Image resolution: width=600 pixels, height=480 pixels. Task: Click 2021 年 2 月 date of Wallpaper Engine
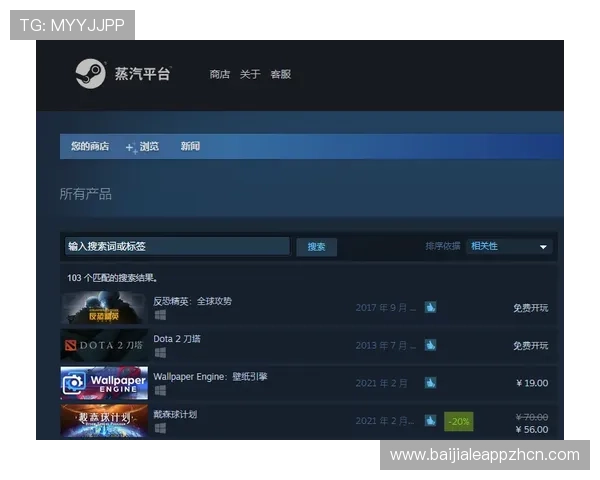382,383
